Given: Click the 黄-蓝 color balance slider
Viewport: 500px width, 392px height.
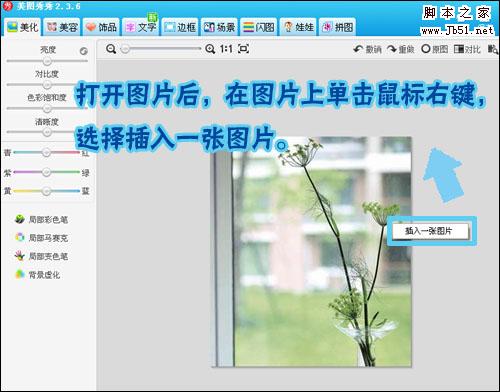Looking at the screenshot, I should [46, 191].
